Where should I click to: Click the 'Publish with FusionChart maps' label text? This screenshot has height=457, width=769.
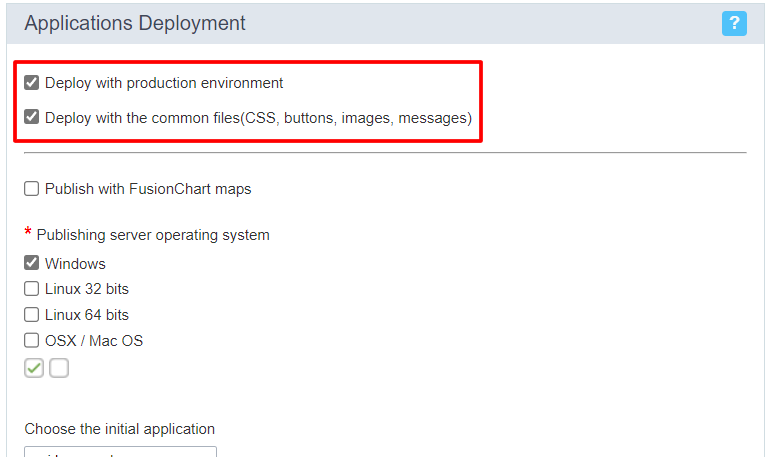[148, 189]
